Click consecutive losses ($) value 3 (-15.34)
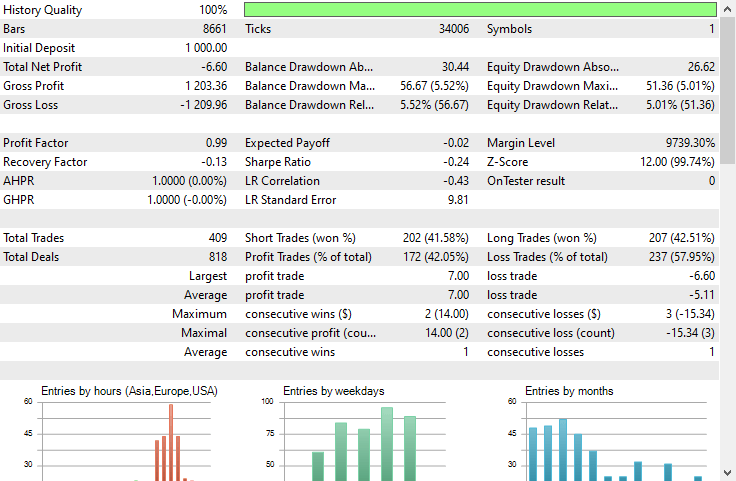736x481 pixels. tap(690, 314)
